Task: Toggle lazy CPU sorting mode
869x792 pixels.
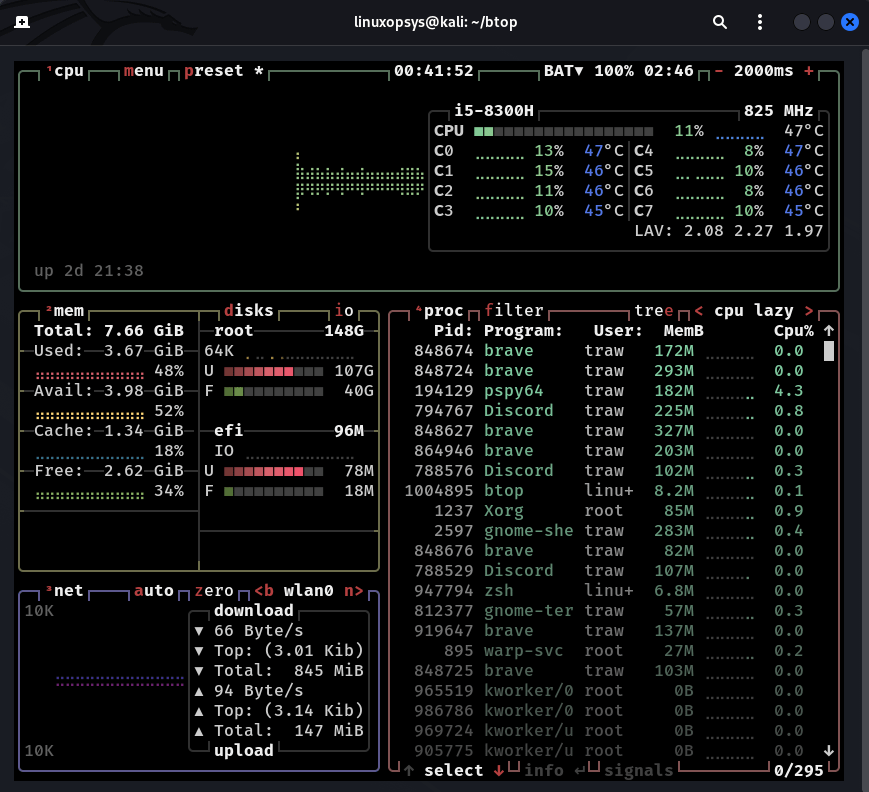Action: coord(773,311)
